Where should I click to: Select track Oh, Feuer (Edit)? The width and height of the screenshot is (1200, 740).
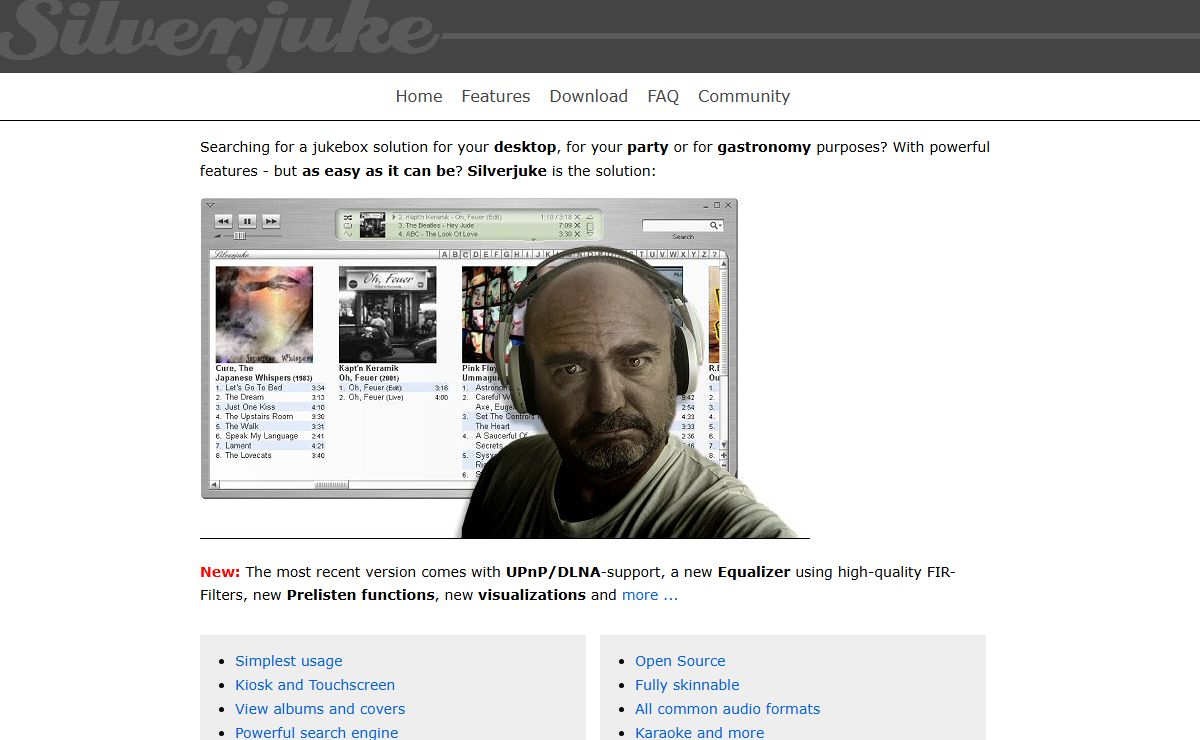click(x=394, y=388)
